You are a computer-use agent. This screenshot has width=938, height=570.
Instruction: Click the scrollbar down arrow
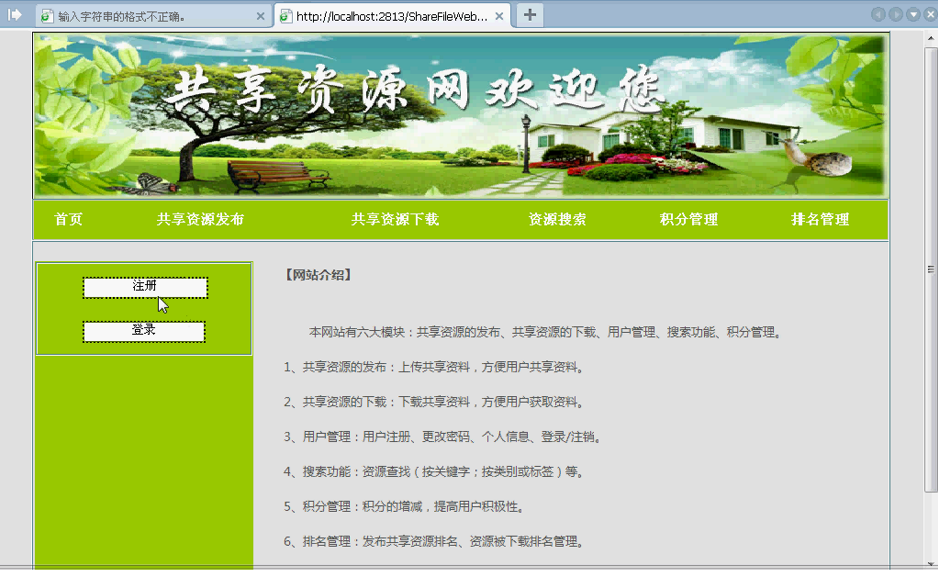930,563
